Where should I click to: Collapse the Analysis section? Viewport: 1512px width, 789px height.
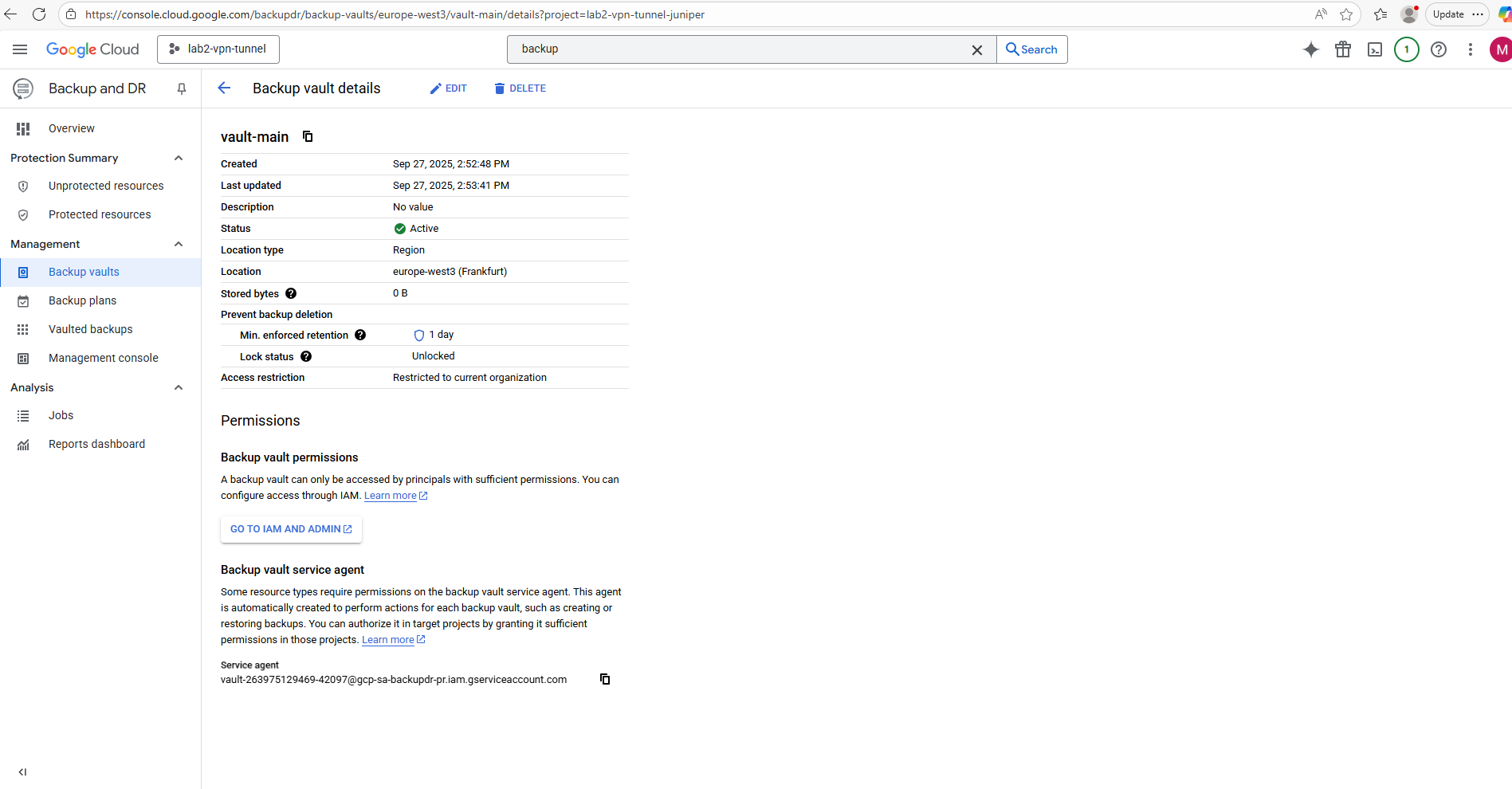(179, 387)
